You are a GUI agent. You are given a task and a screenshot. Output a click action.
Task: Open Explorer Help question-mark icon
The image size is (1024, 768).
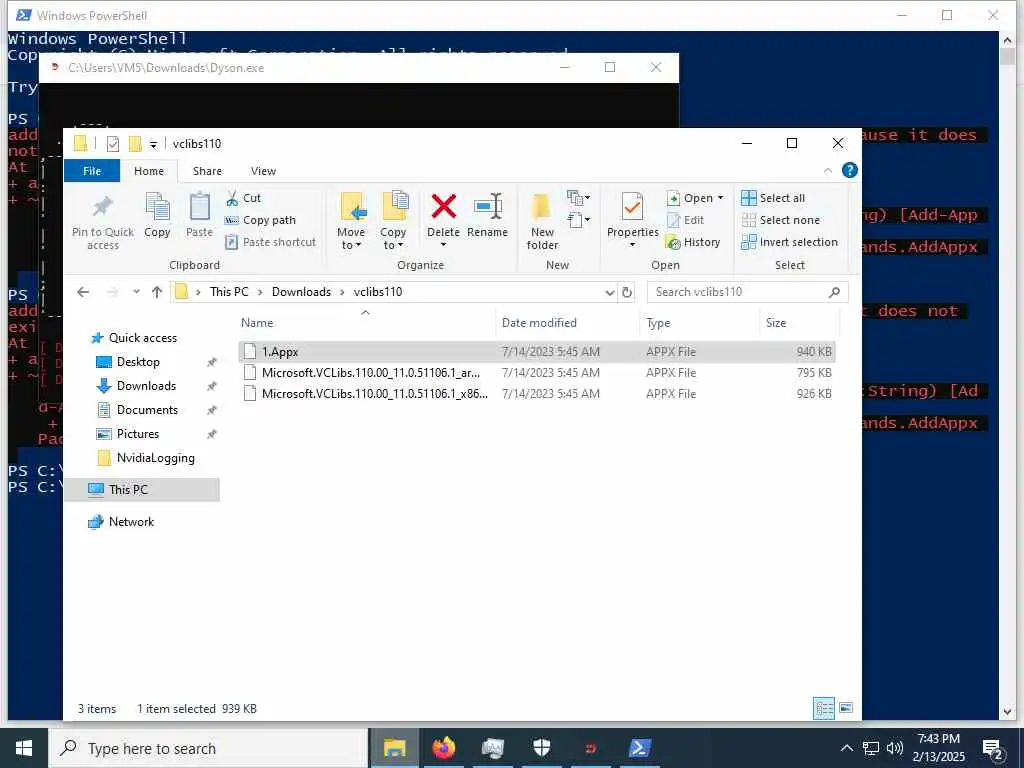click(850, 170)
